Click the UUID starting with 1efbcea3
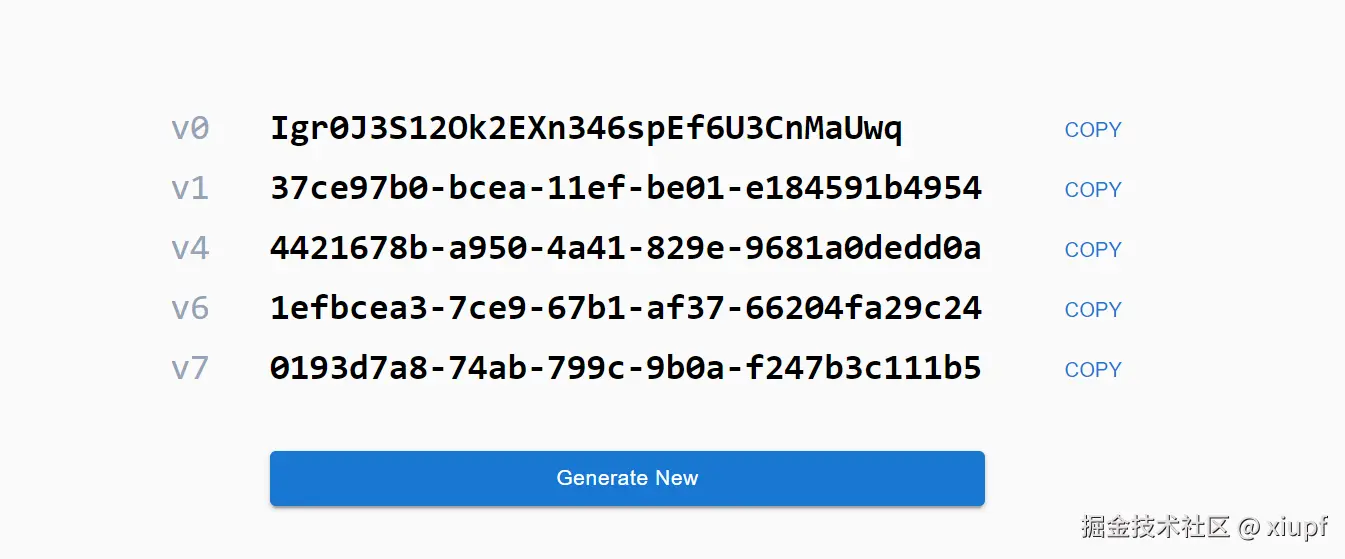The width and height of the screenshot is (1345, 559). 625,309
